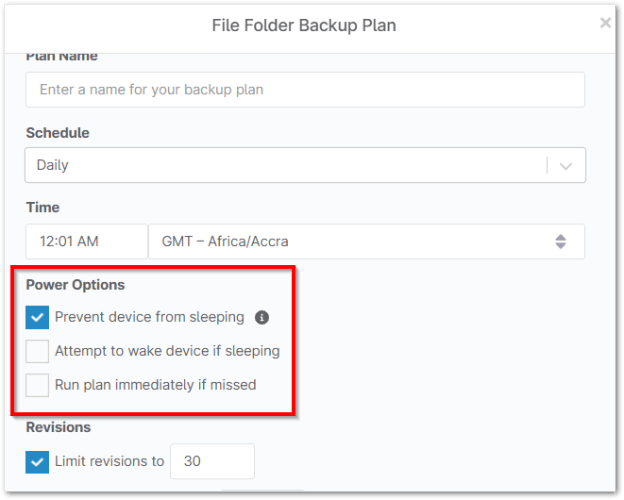Click the Attempt to wake device label text

click(167, 351)
